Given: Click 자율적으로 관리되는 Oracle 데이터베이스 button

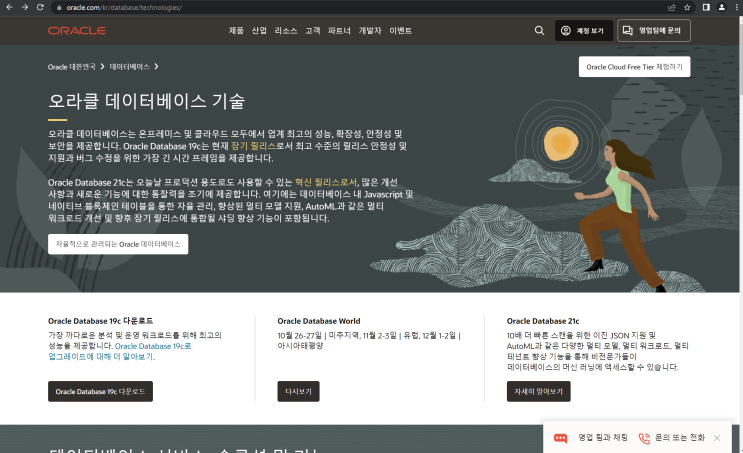Looking at the screenshot, I should tap(118, 244).
